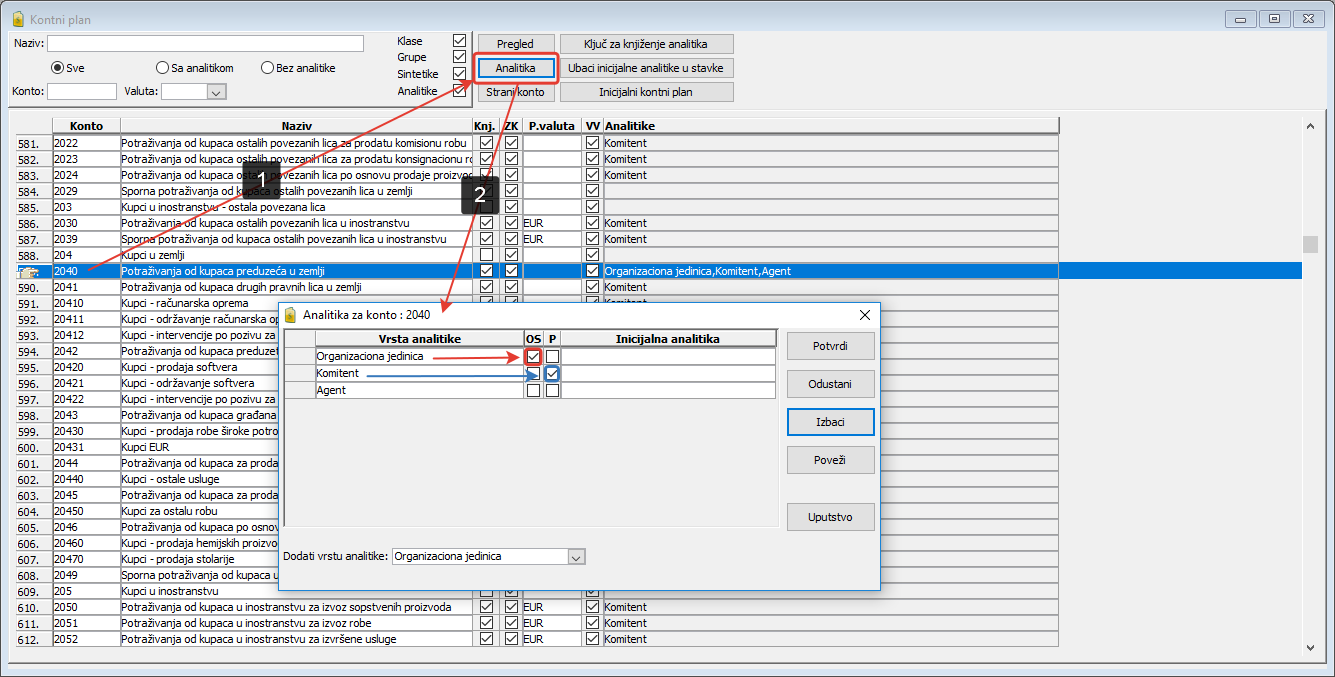
Task: Check the OS box for Organizaciona jedinica
Action: [533, 356]
